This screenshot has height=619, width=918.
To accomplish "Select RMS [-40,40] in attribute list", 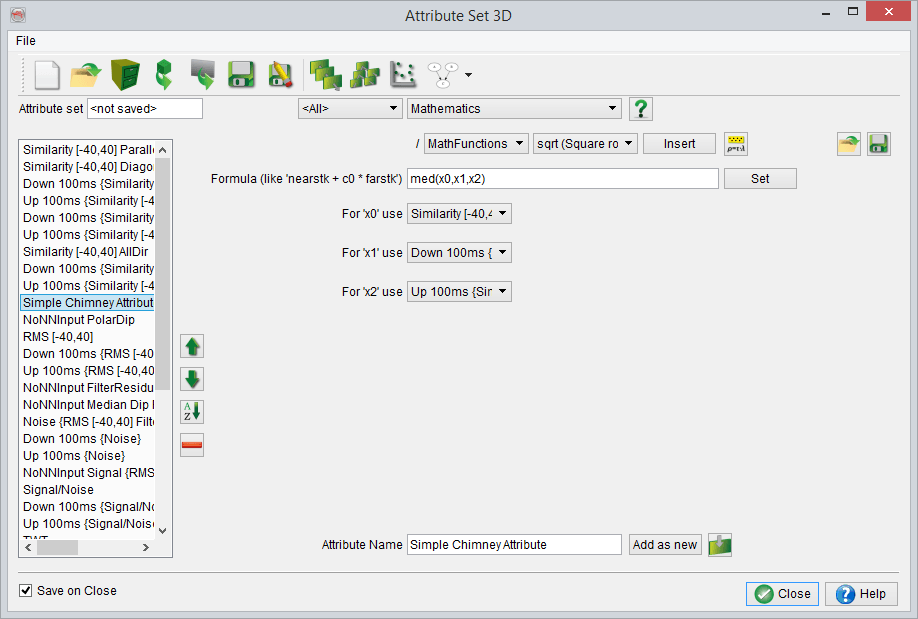I will pyautogui.click(x=57, y=337).
